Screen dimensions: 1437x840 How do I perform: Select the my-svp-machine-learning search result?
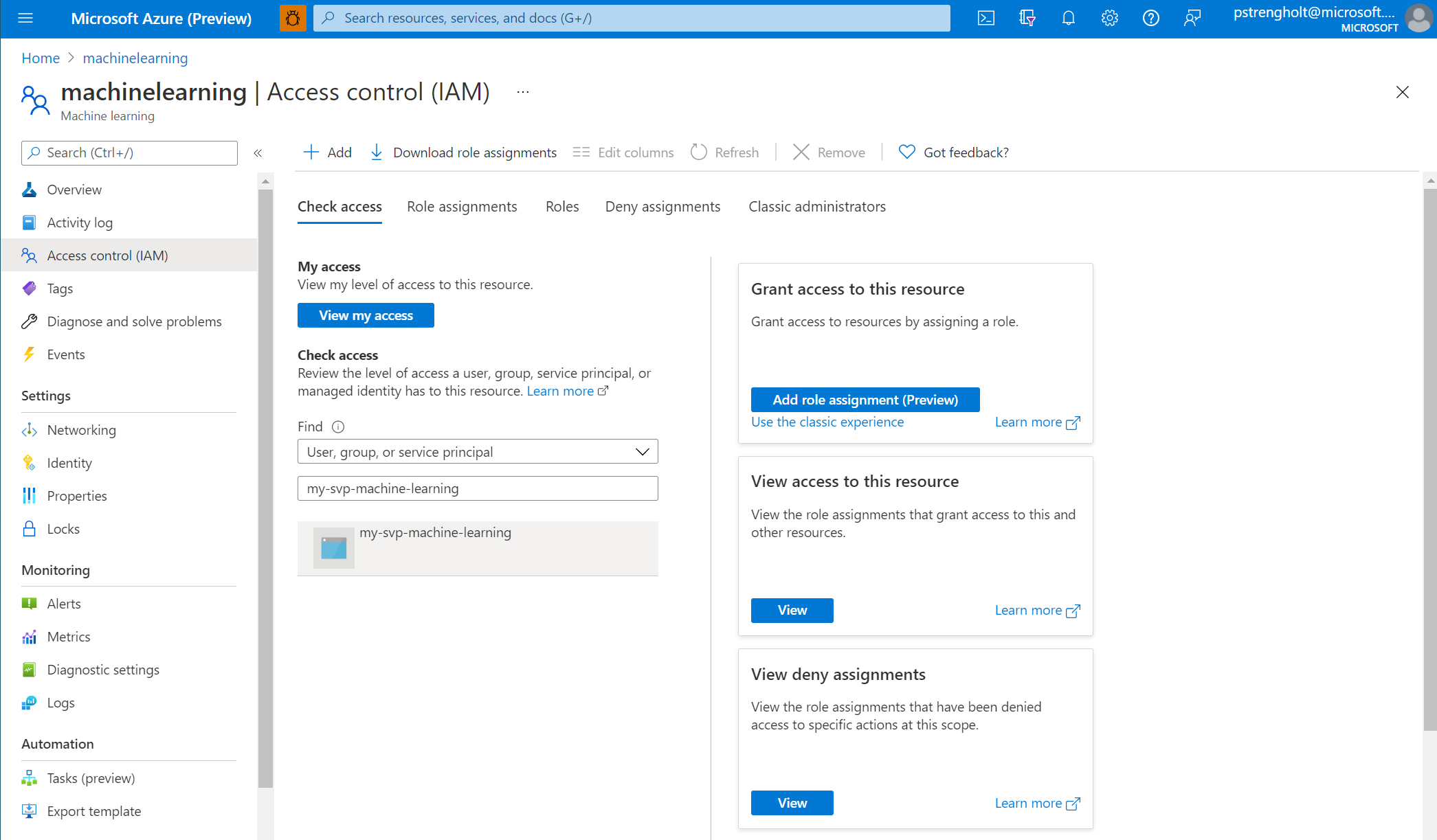point(478,548)
